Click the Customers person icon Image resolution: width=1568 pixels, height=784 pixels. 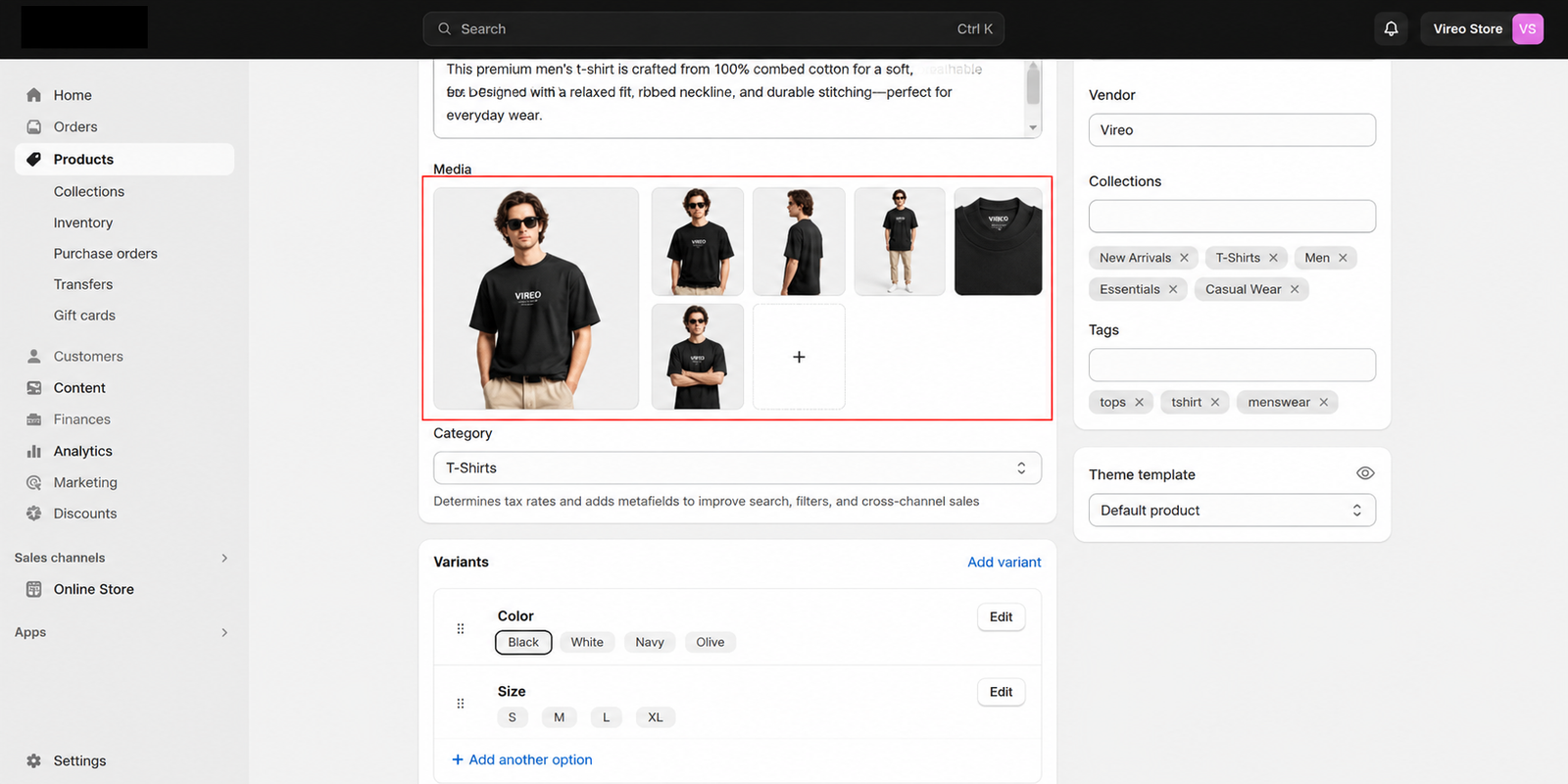[34, 356]
